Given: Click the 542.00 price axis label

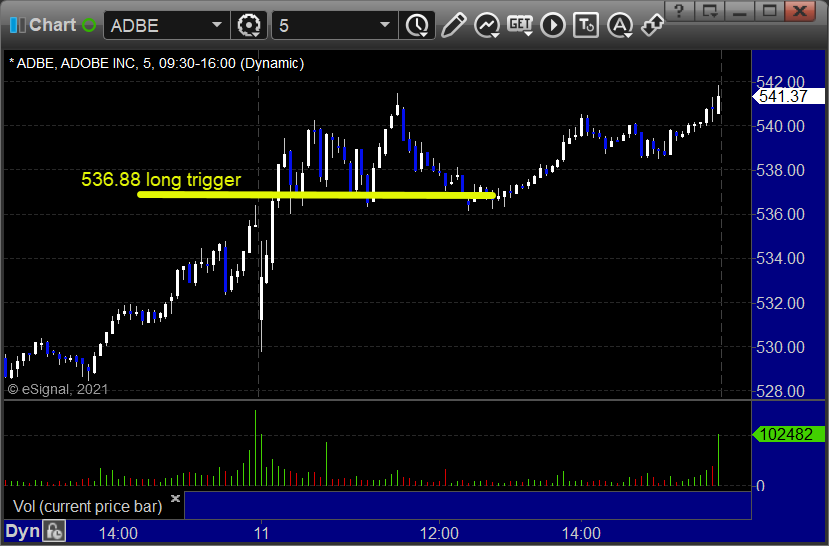Looking at the screenshot, I should 781,82.
